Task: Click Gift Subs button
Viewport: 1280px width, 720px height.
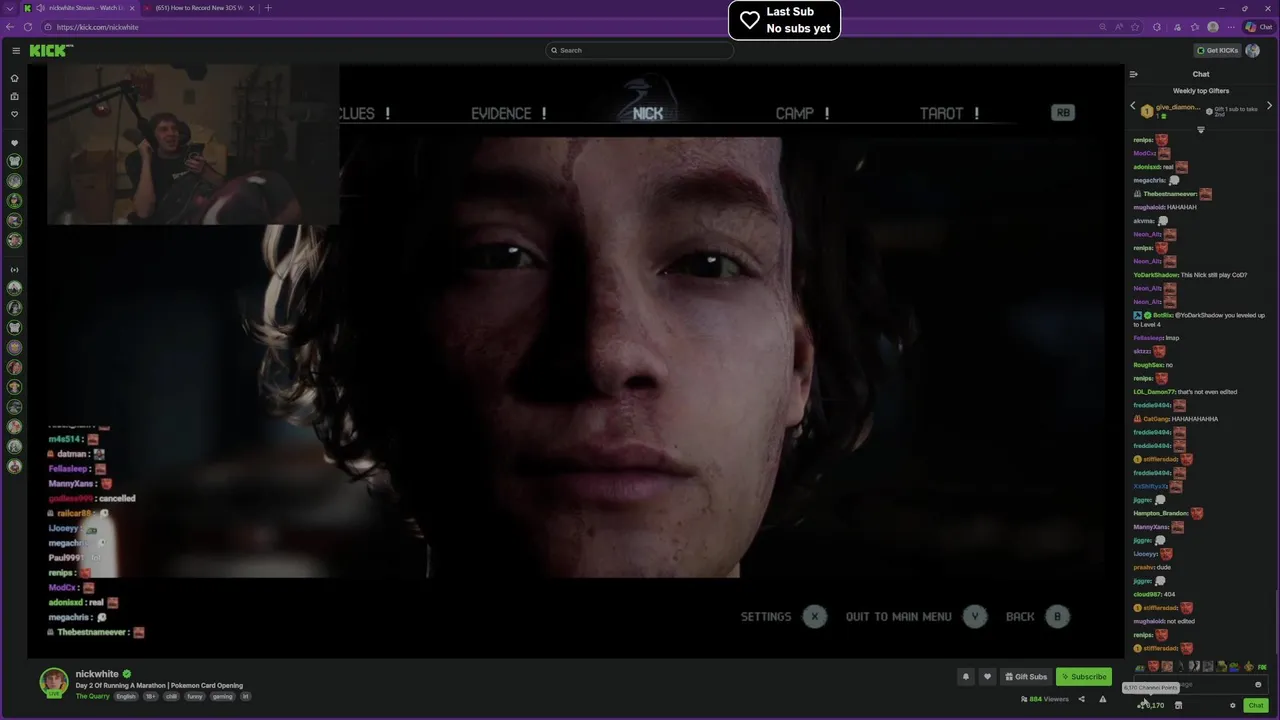Action: click(x=1026, y=677)
